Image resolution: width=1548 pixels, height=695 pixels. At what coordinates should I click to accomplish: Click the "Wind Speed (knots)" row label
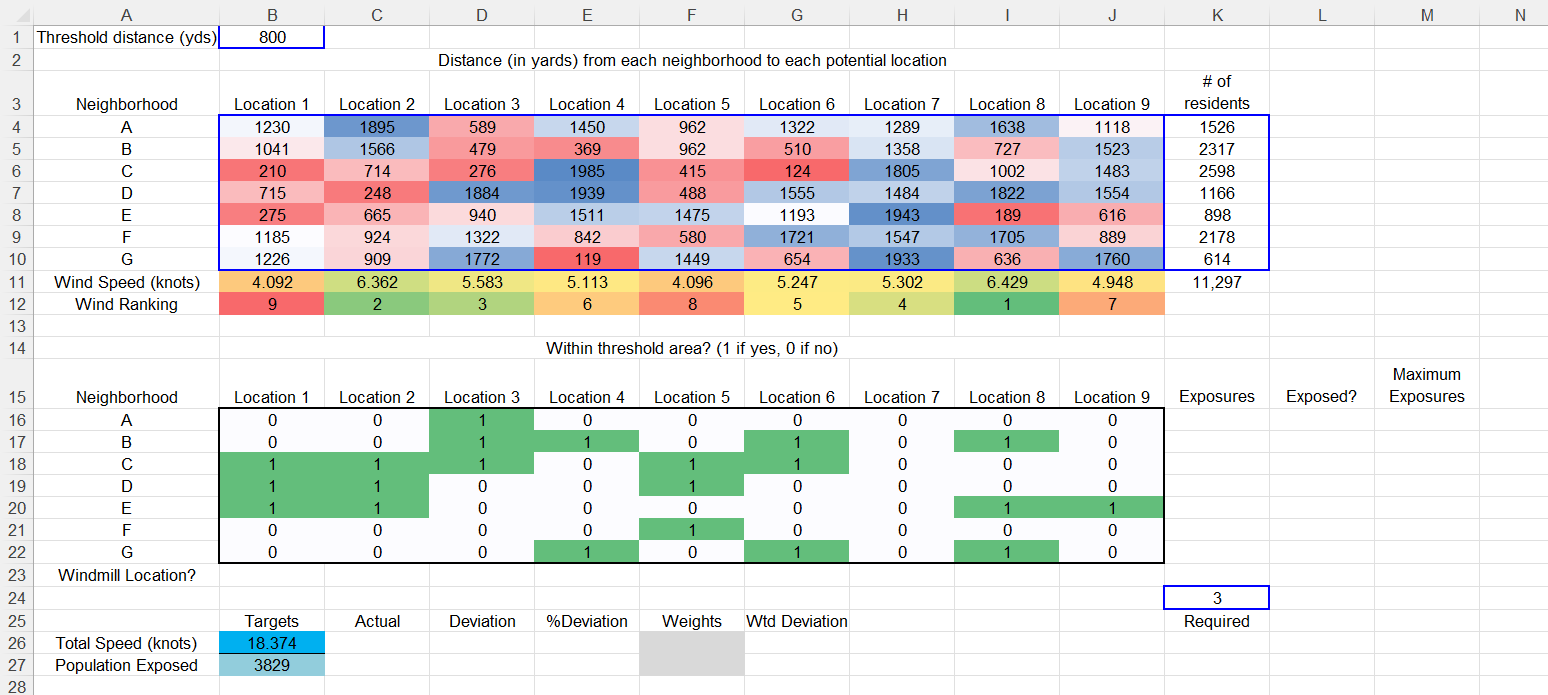pos(127,282)
